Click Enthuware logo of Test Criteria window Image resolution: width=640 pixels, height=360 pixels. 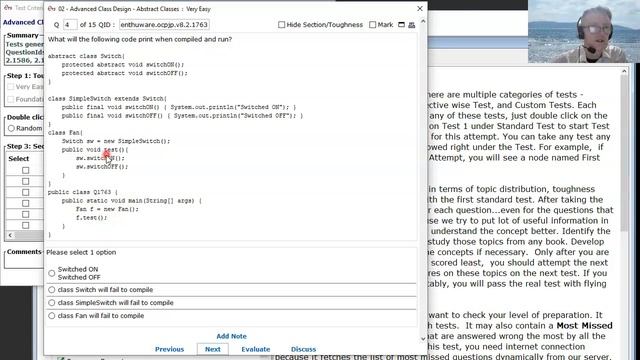[8, 8]
